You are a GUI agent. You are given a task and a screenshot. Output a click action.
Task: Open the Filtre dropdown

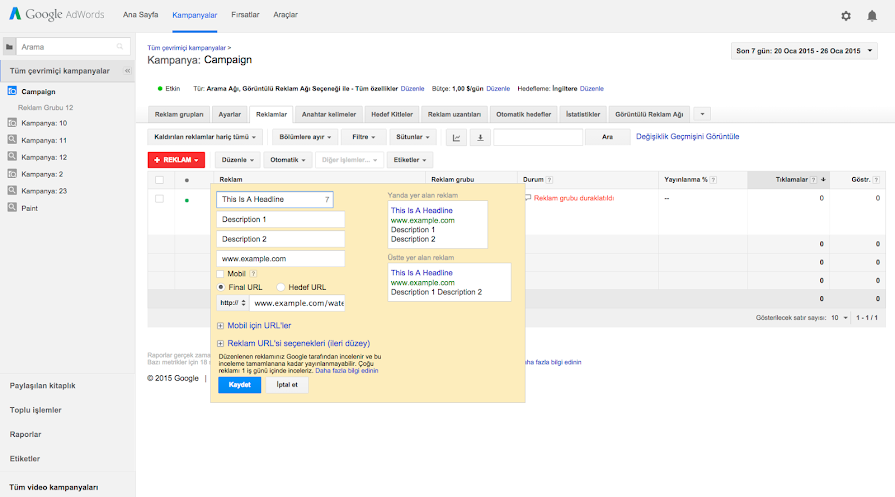(363, 137)
